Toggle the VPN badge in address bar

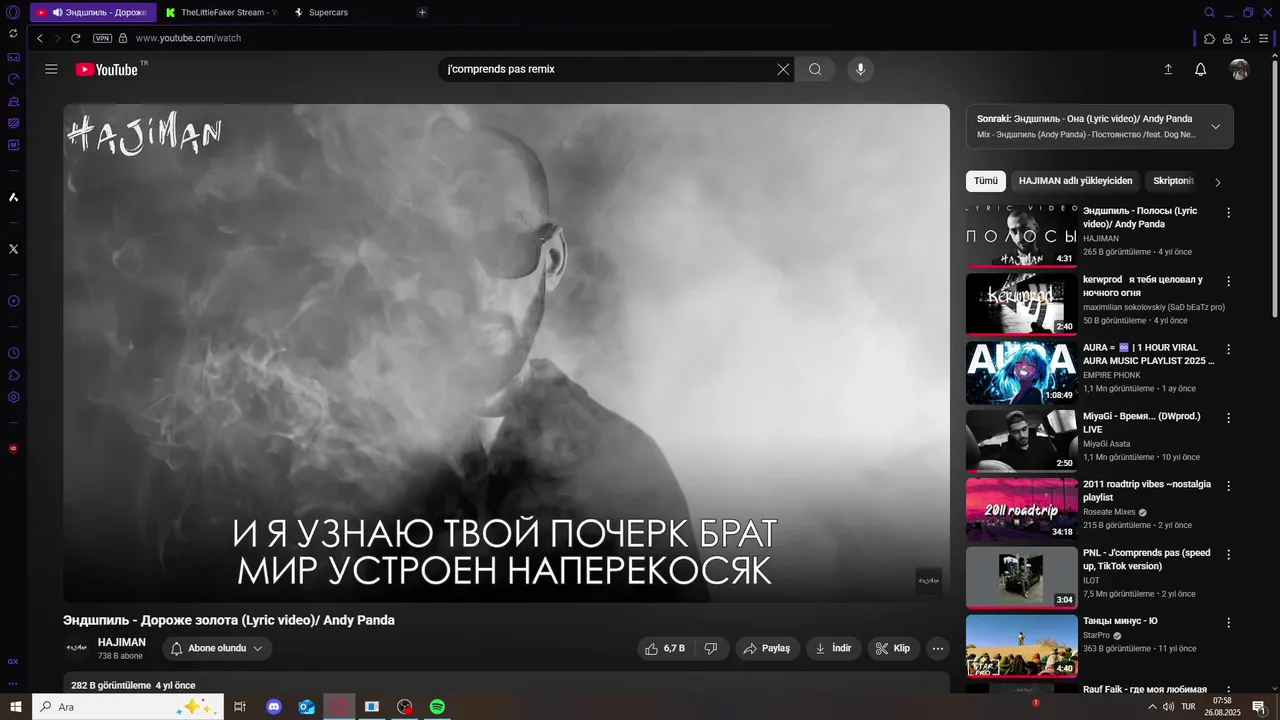pos(102,38)
